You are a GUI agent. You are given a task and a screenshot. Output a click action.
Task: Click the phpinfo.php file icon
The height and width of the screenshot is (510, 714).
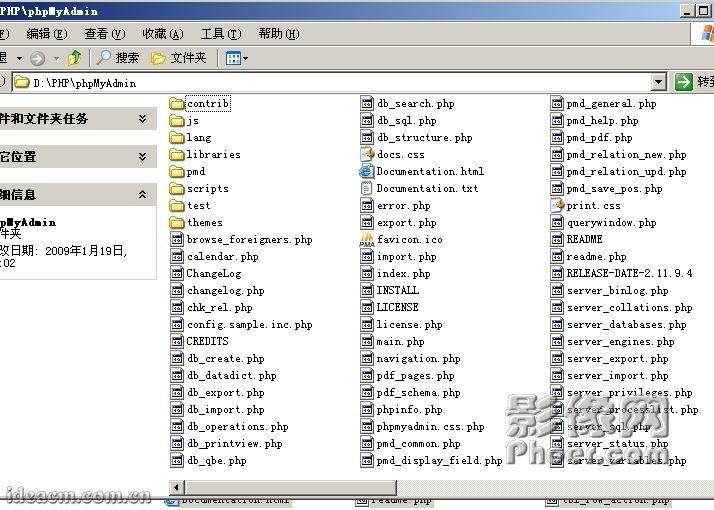coord(367,410)
